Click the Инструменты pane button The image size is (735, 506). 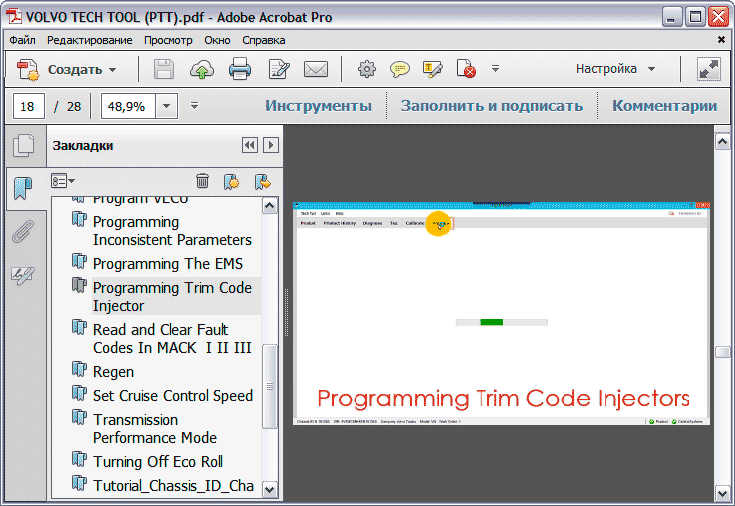click(318, 106)
